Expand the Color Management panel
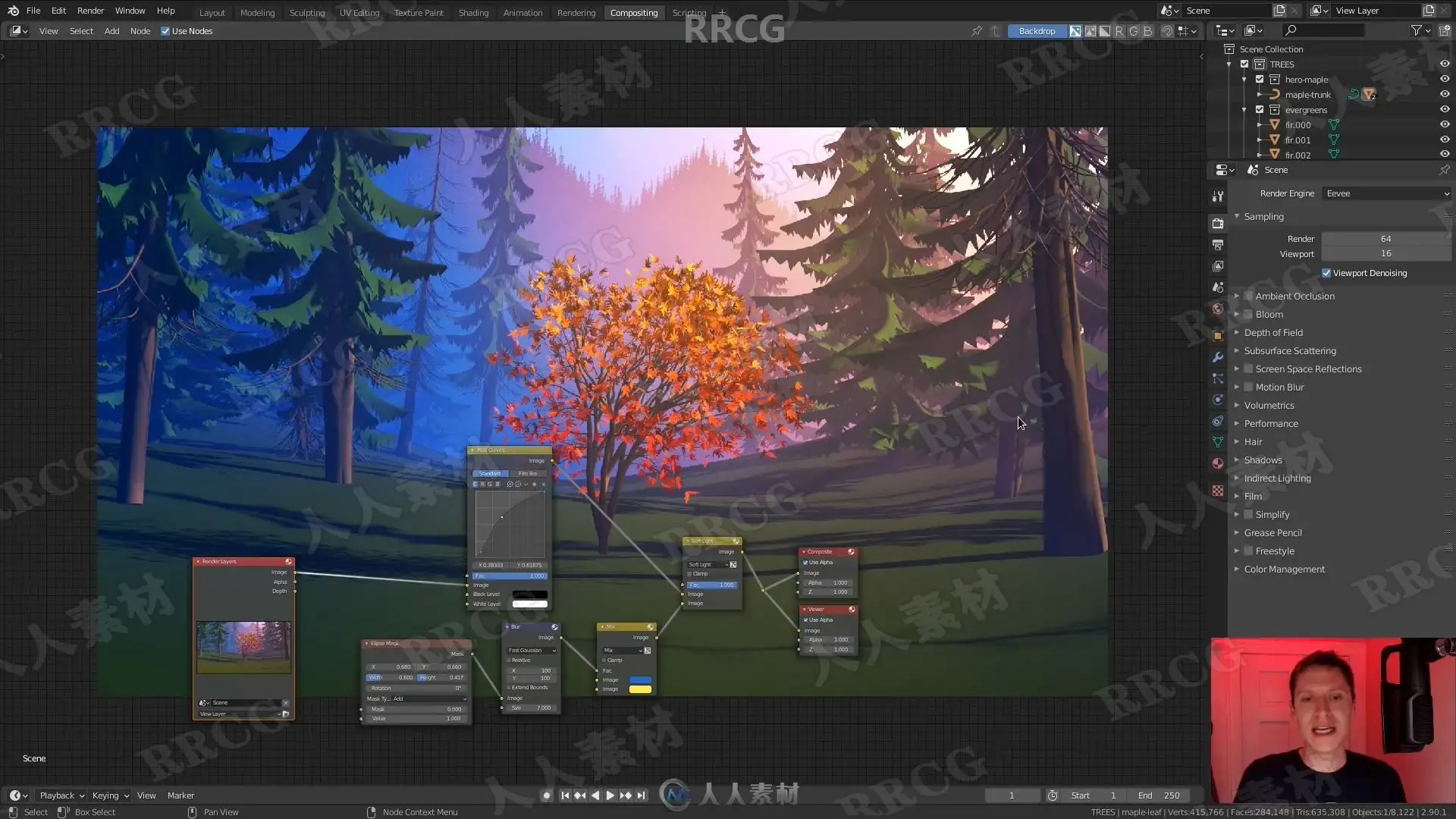Image resolution: width=1456 pixels, height=819 pixels. point(1284,570)
